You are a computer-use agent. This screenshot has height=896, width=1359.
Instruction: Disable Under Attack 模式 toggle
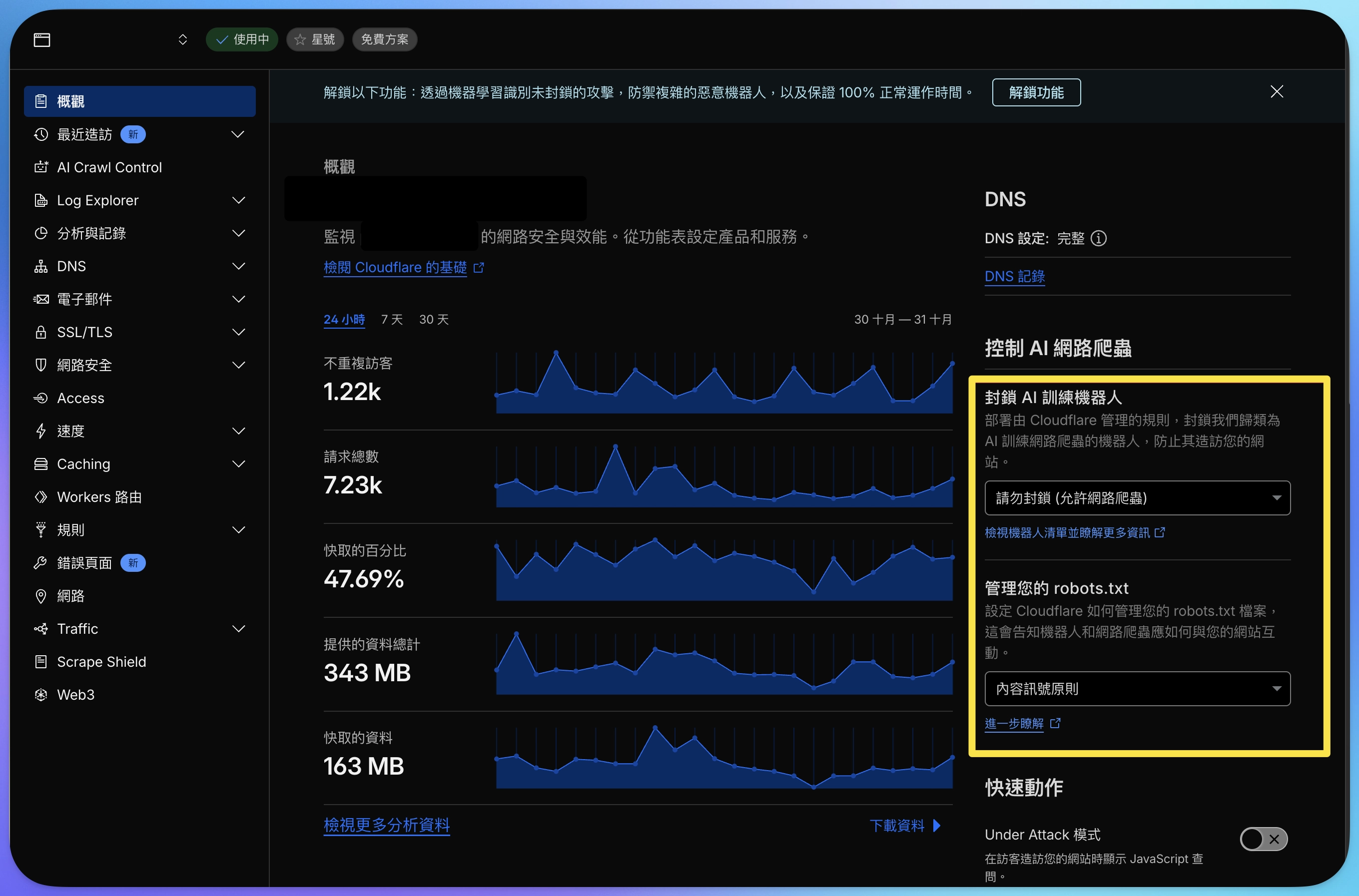pos(1263,839)
